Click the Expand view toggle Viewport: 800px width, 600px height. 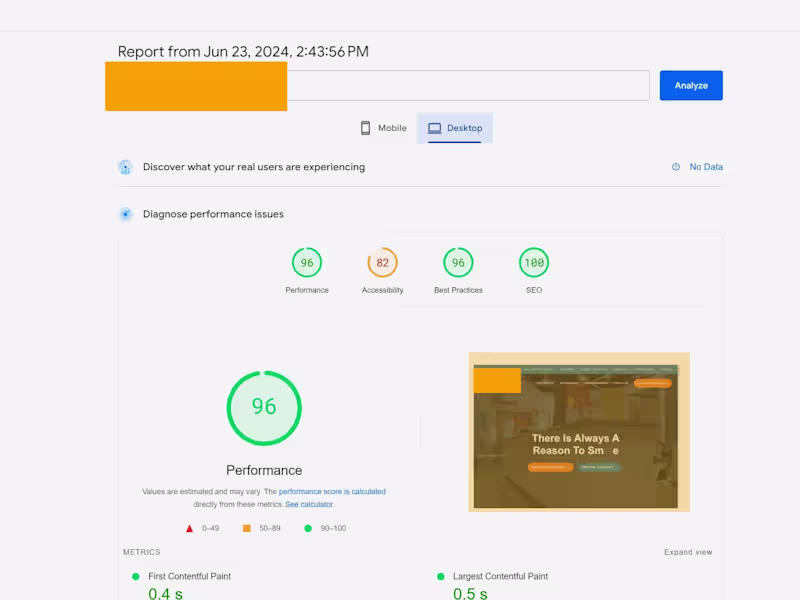click(688, 552)
